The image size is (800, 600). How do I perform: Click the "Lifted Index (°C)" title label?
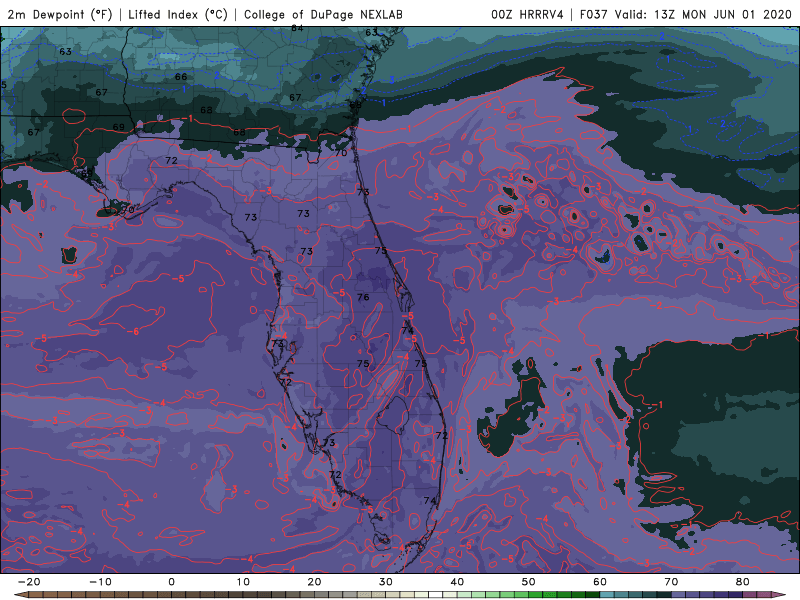178,15
